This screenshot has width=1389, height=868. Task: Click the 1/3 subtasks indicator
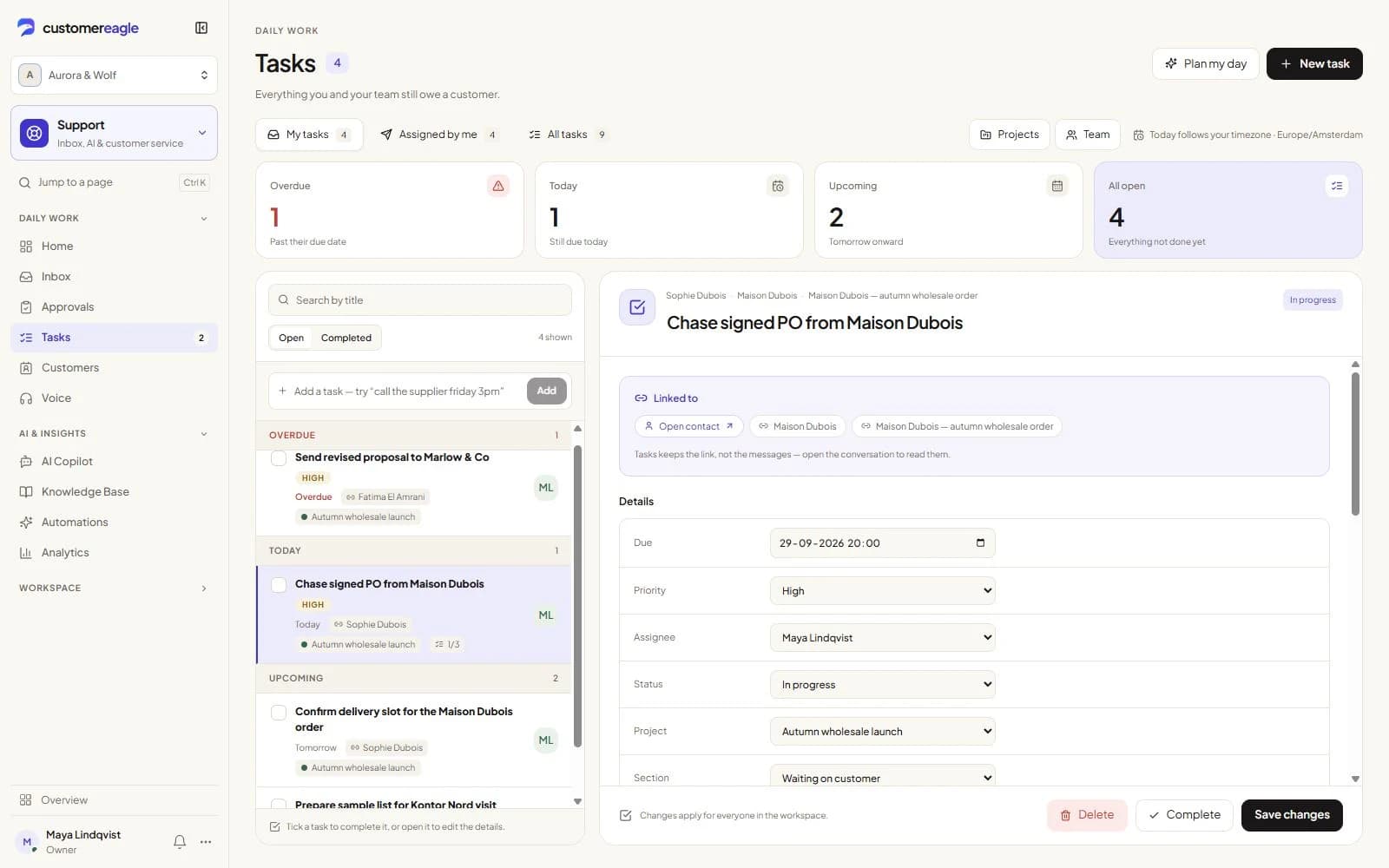[x=447, y=644]
